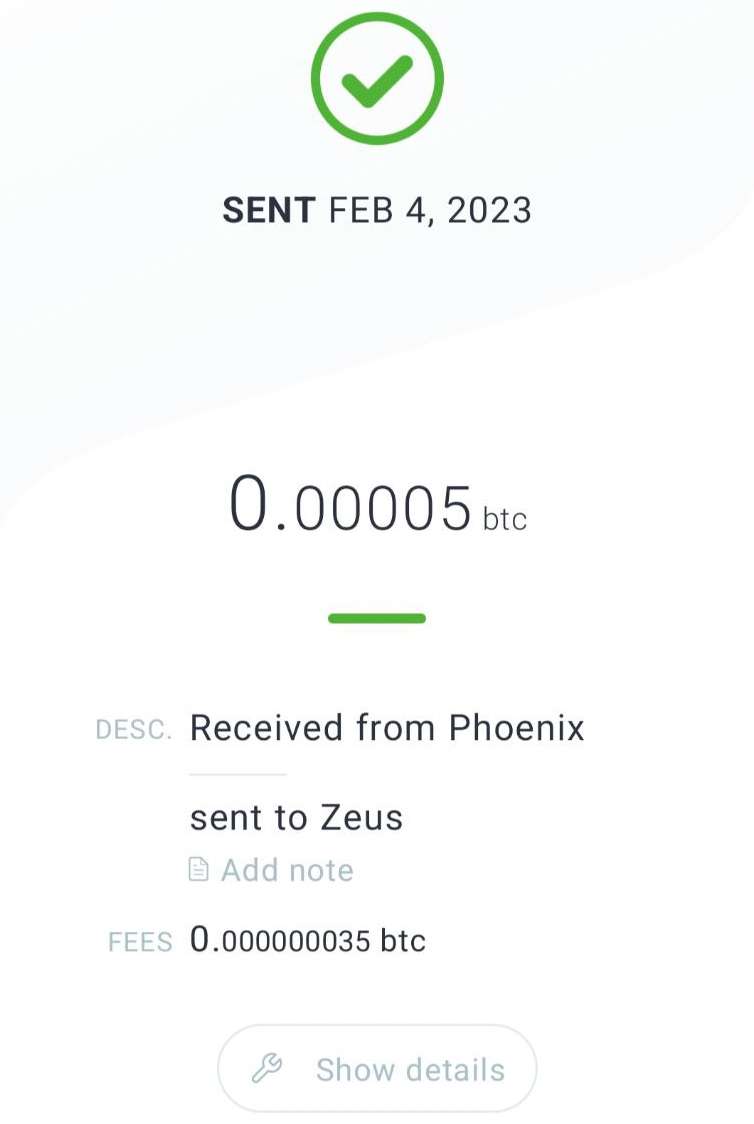This screenshot has height=1124, width=754.
Task: Click the short divider above the note
Action: tap(238, 774)
